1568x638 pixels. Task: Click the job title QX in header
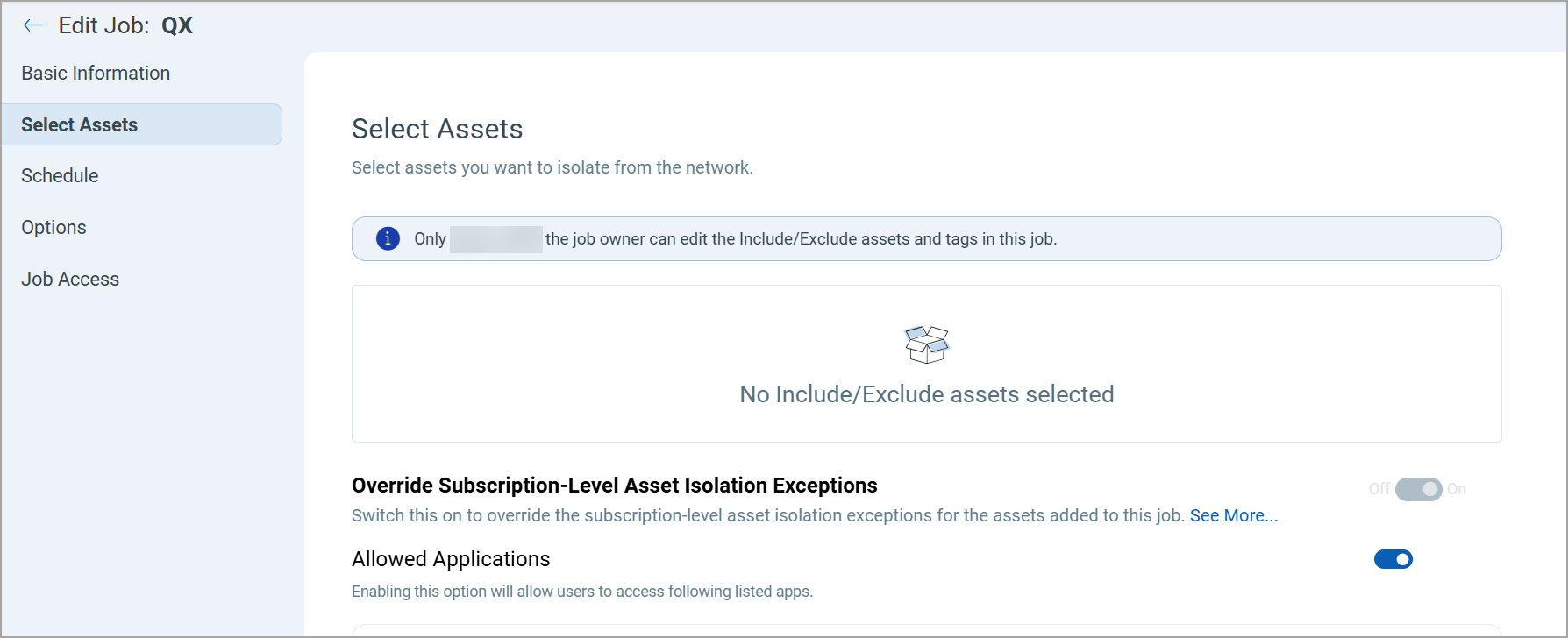179,25
